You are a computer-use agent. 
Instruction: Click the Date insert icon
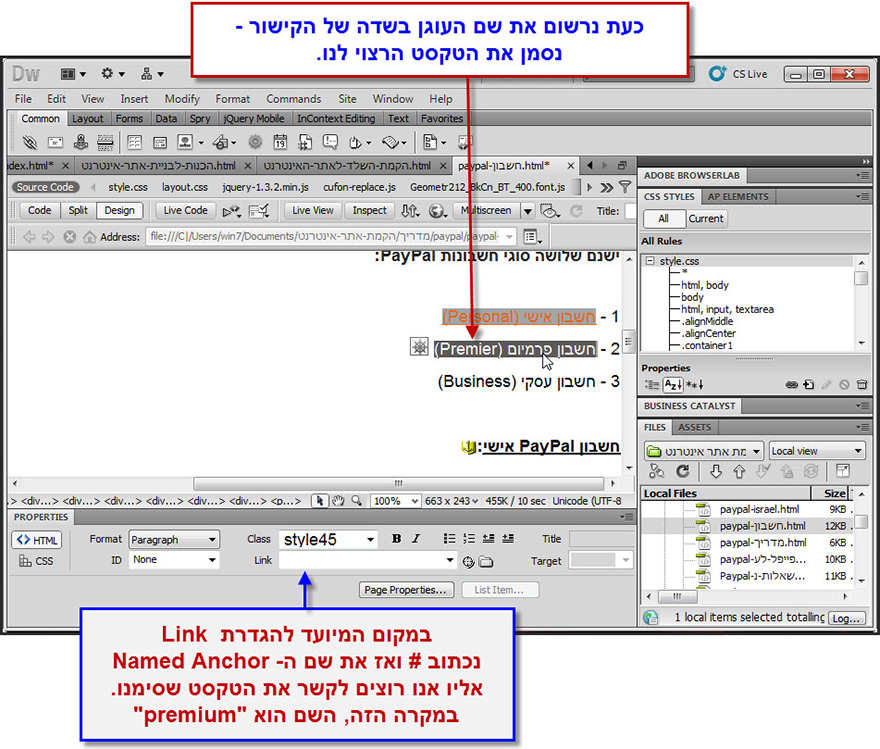[x=280, y=142]
